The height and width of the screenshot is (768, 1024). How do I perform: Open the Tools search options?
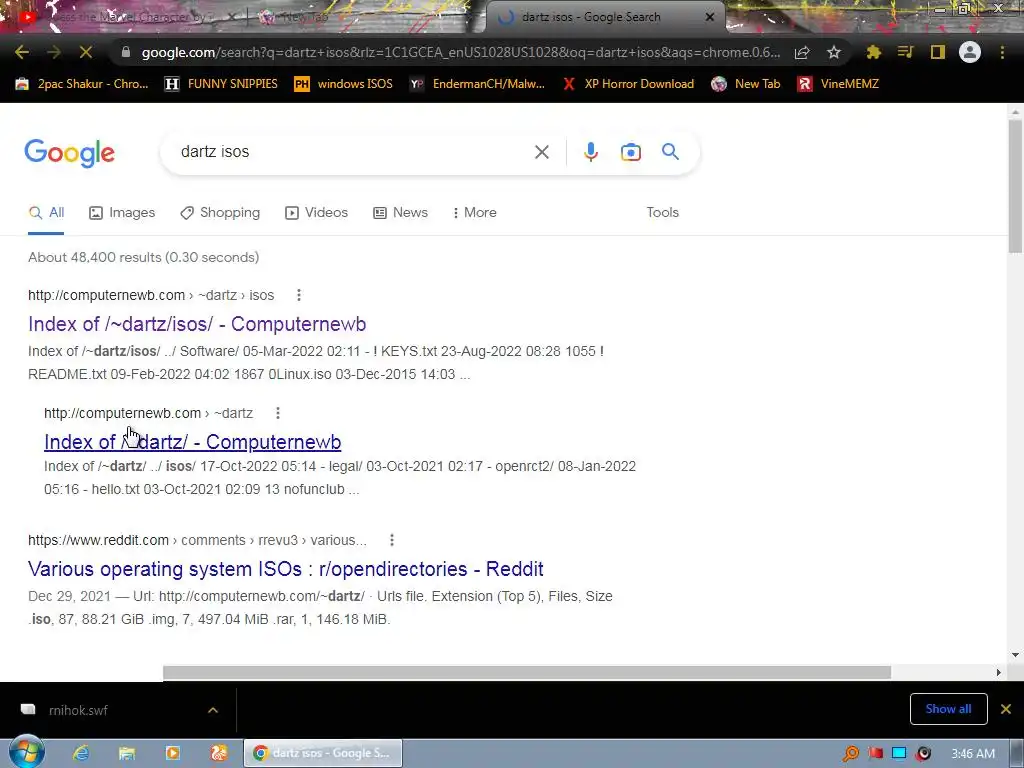663,212
